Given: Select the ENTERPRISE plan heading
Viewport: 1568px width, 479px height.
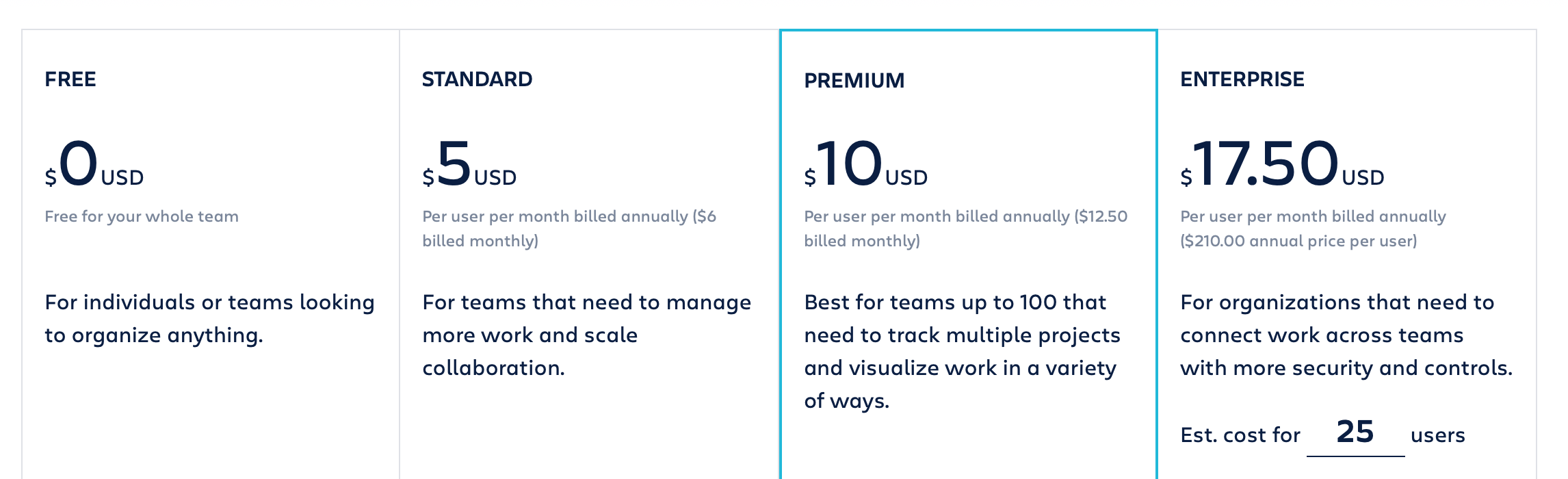Looking at the screenshot, I should click(x=1242, y=79).
